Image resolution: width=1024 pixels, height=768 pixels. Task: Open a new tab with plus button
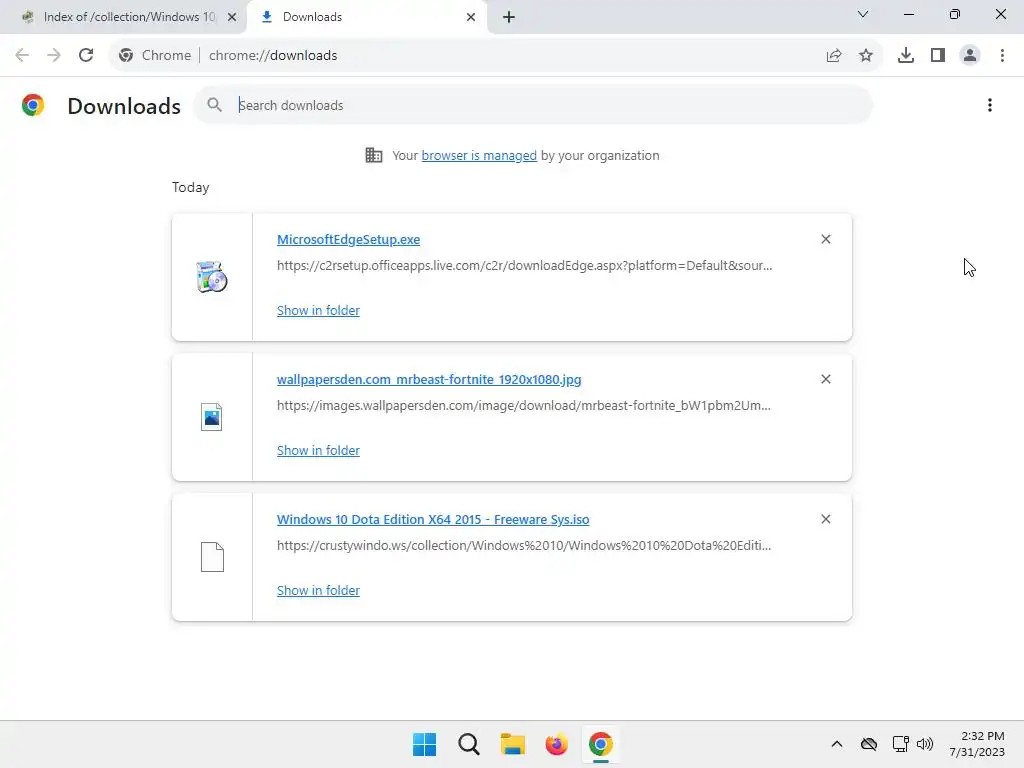(x=509, y=17)
